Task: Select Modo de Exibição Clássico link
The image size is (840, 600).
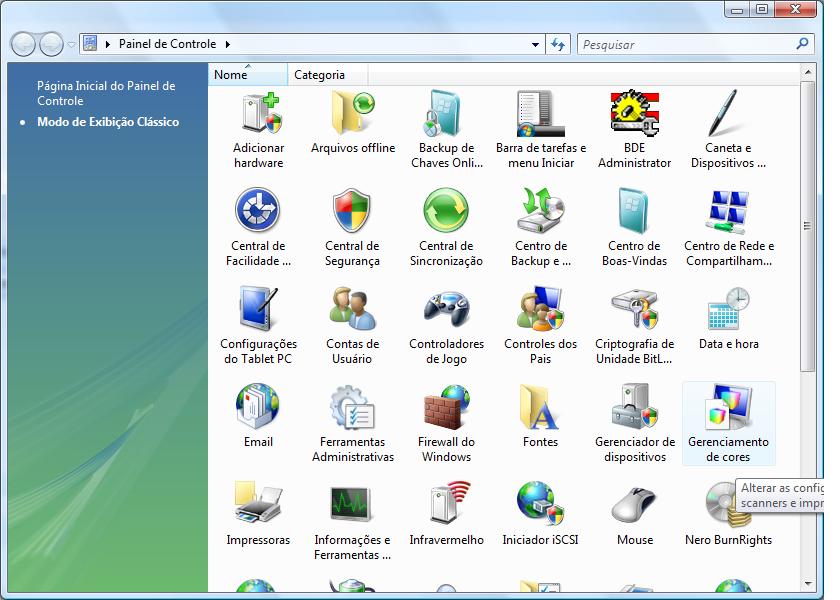Action: coord(108,122)
